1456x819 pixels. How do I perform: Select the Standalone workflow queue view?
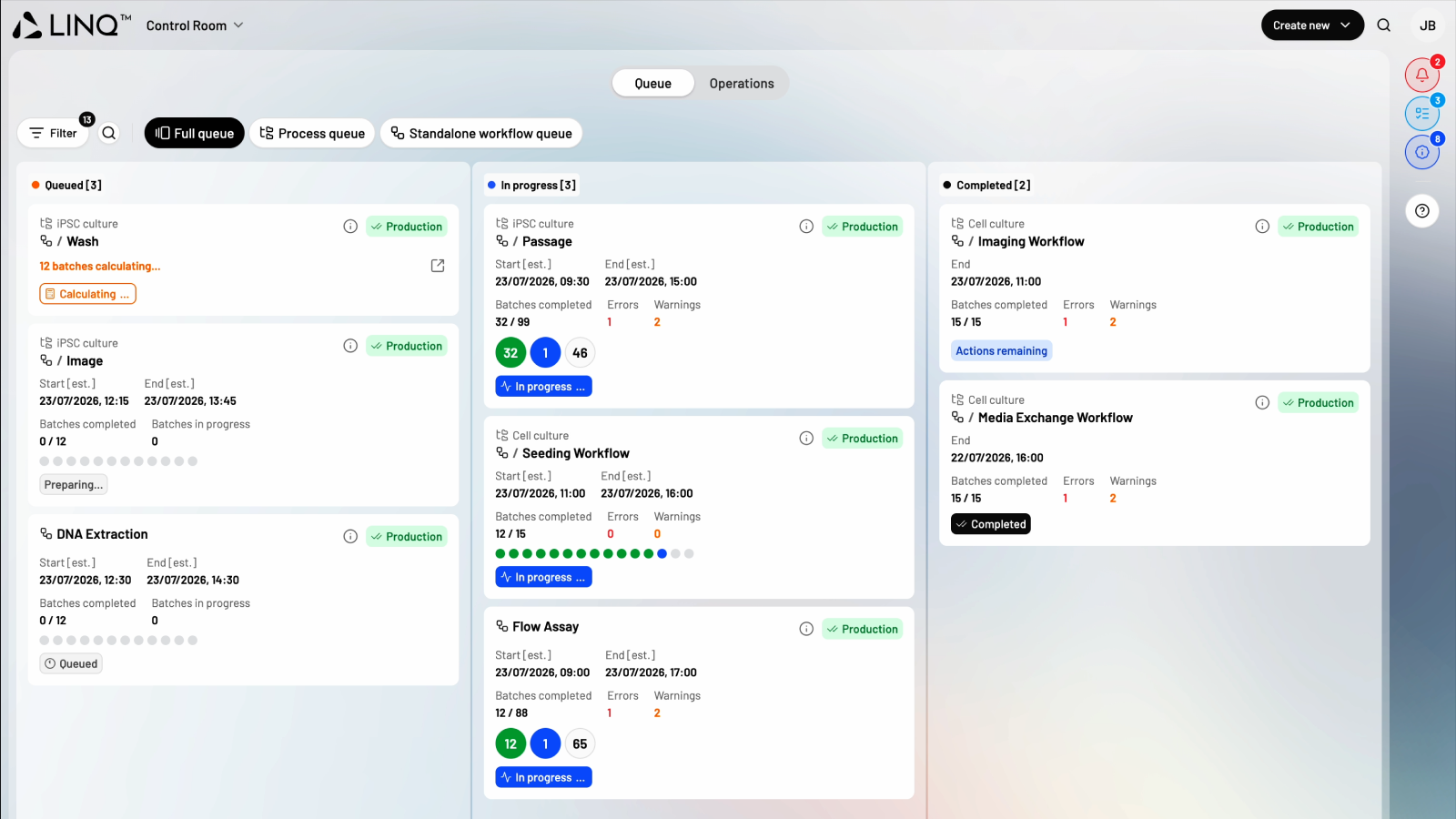click(481, 133)
